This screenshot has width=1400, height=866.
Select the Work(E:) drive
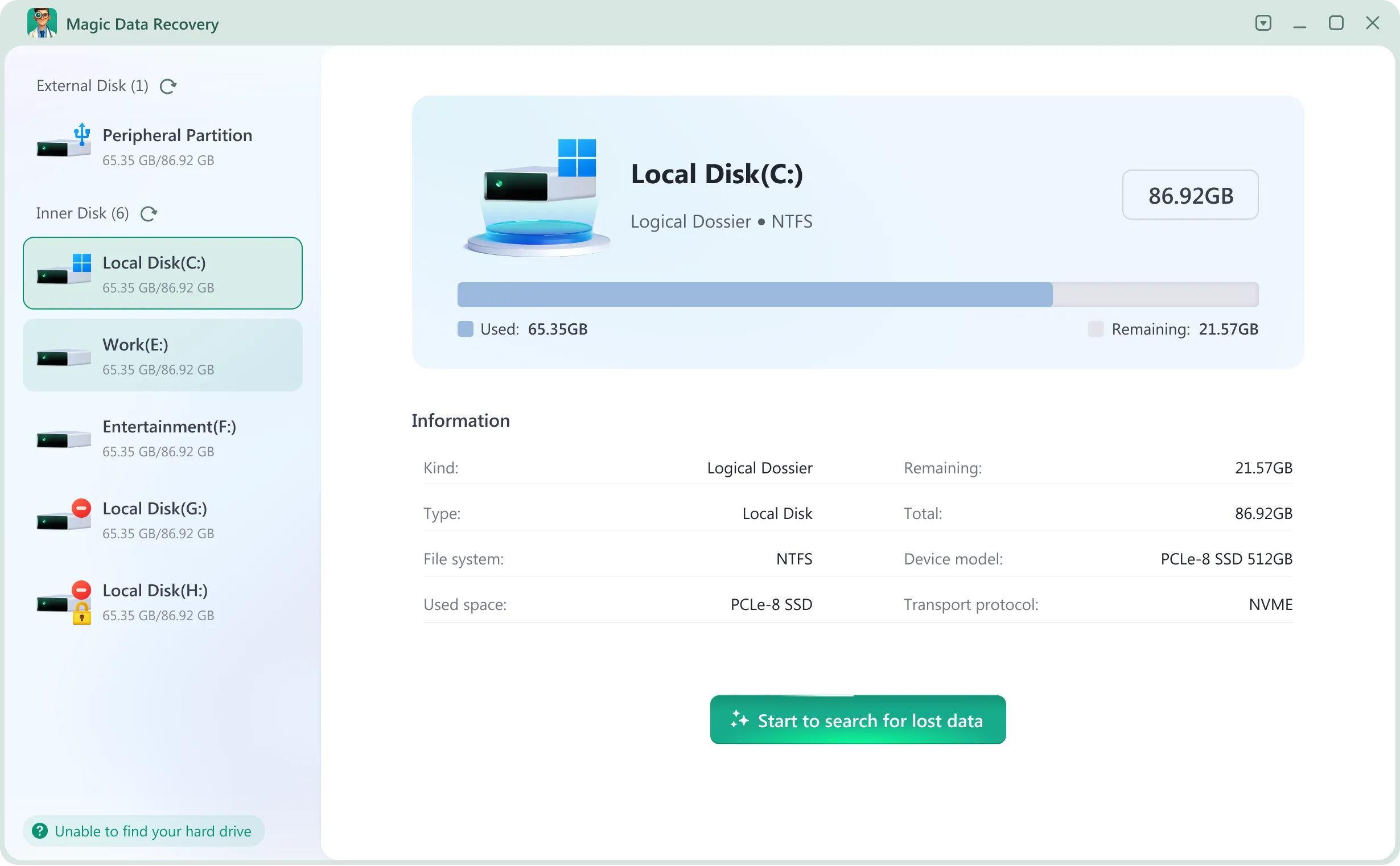pos(163,355)
